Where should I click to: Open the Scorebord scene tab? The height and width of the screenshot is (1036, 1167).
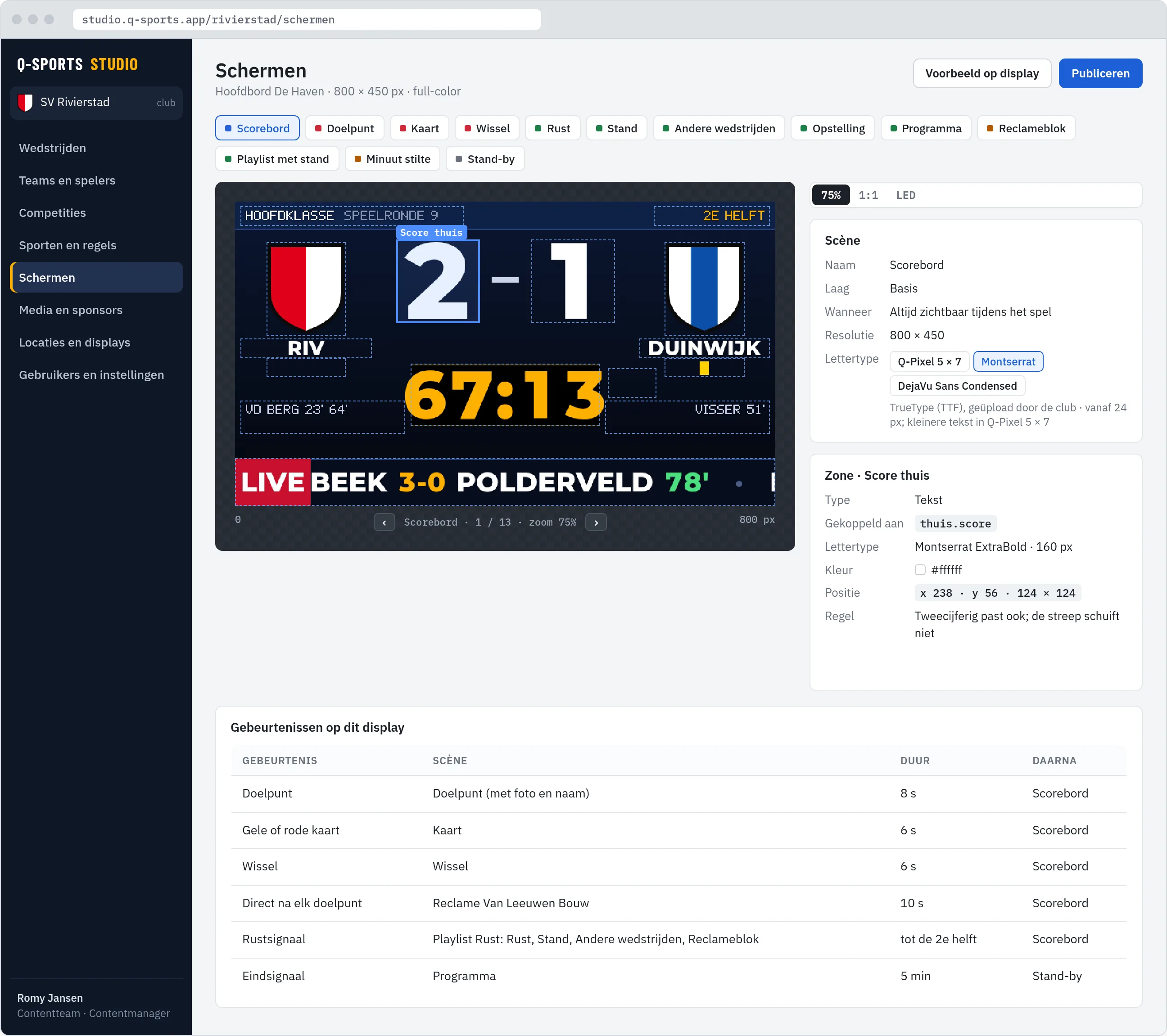click(257, 128)
